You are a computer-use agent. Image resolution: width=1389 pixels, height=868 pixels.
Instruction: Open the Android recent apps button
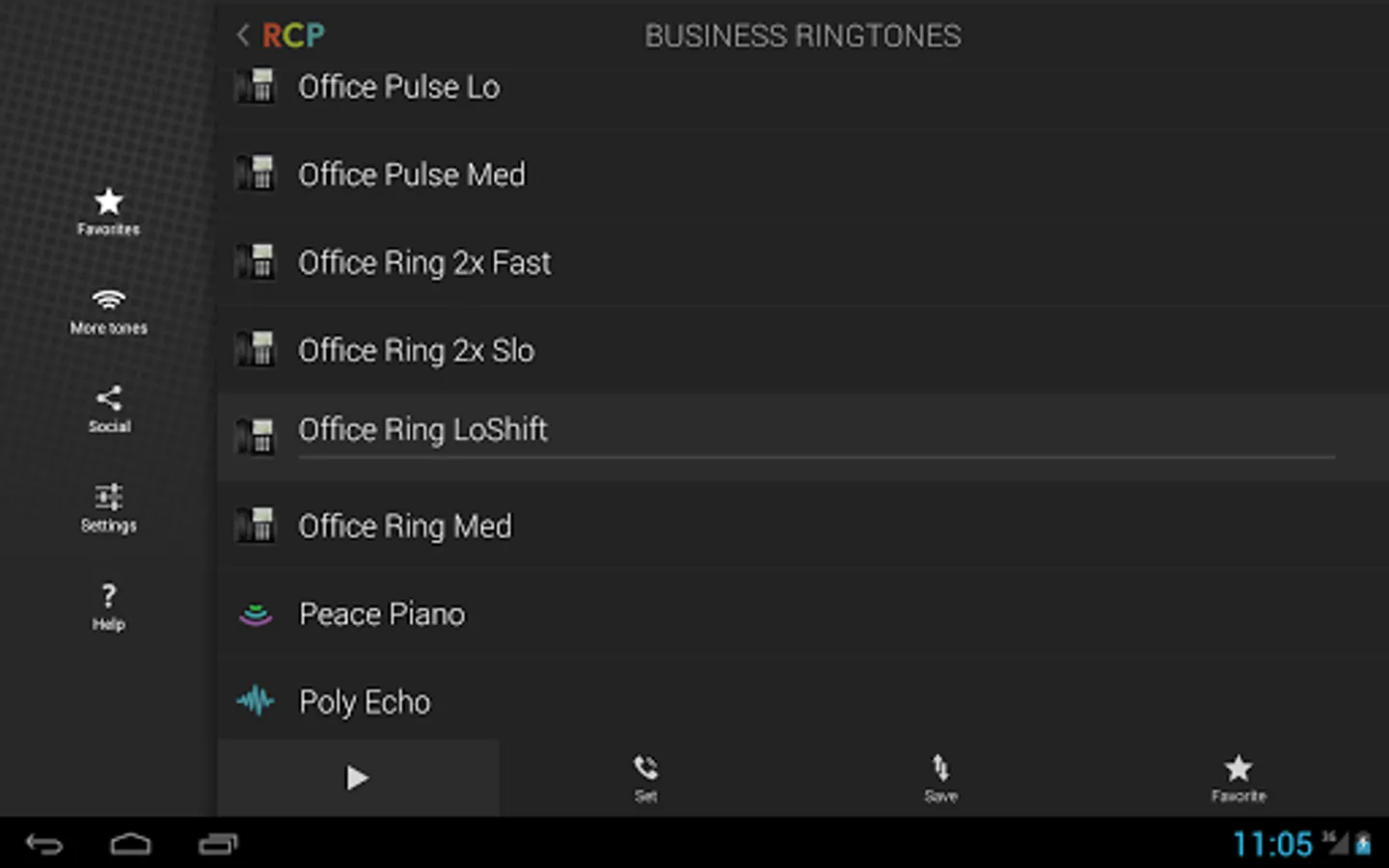point(218,845)
